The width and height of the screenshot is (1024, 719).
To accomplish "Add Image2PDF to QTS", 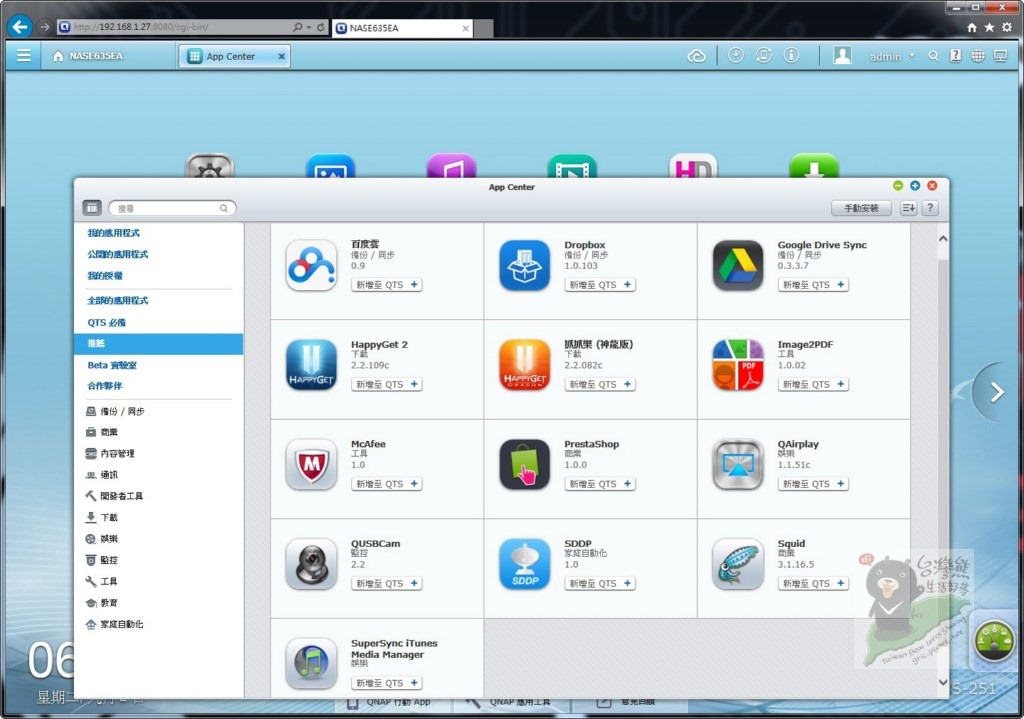I will click(813, 384).
